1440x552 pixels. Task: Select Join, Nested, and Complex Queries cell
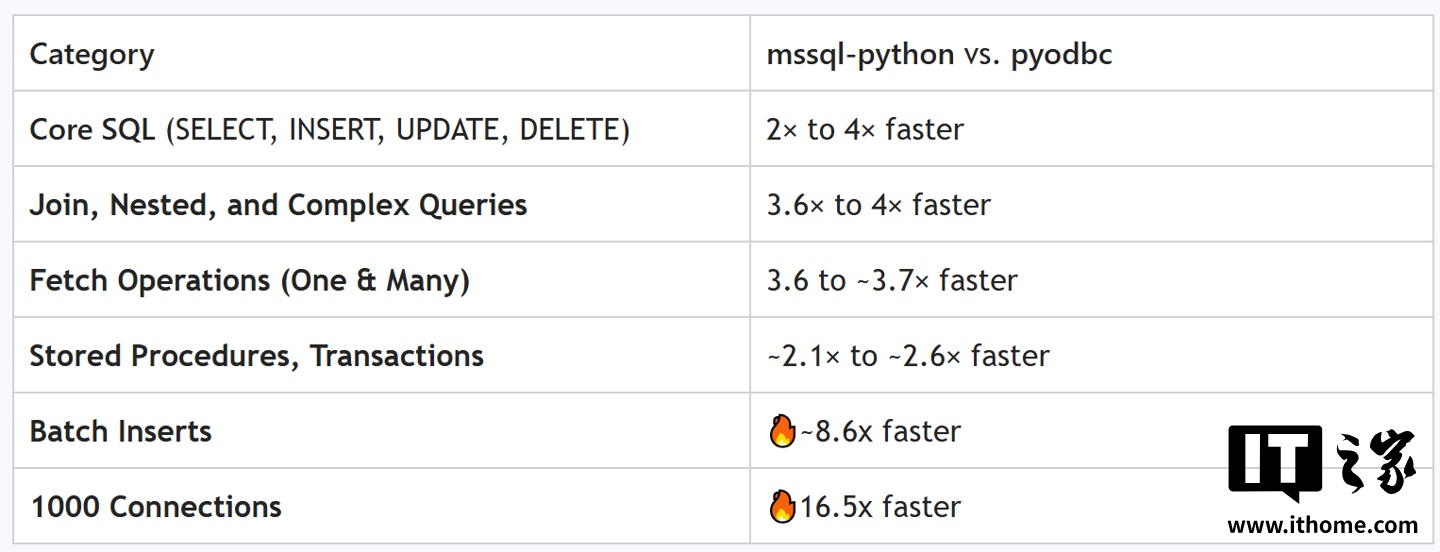click(x=278, y=205)
